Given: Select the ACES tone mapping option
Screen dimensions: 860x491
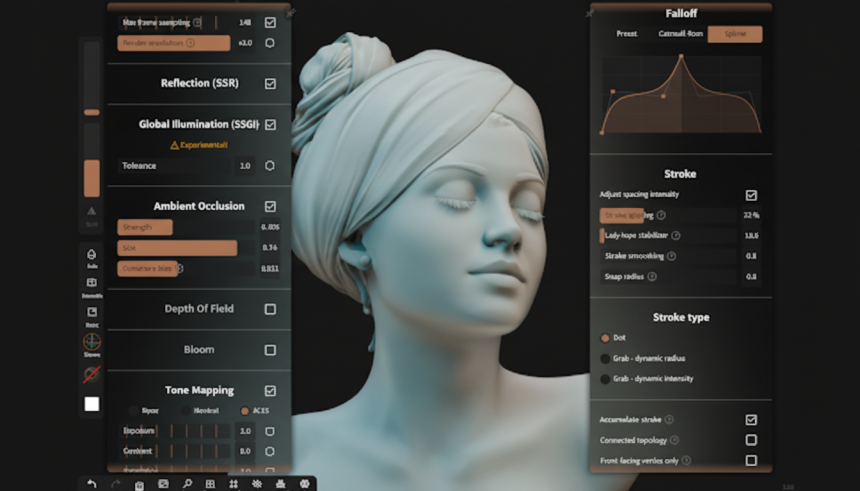Looking at the screenshot, I should coord(254,410).
